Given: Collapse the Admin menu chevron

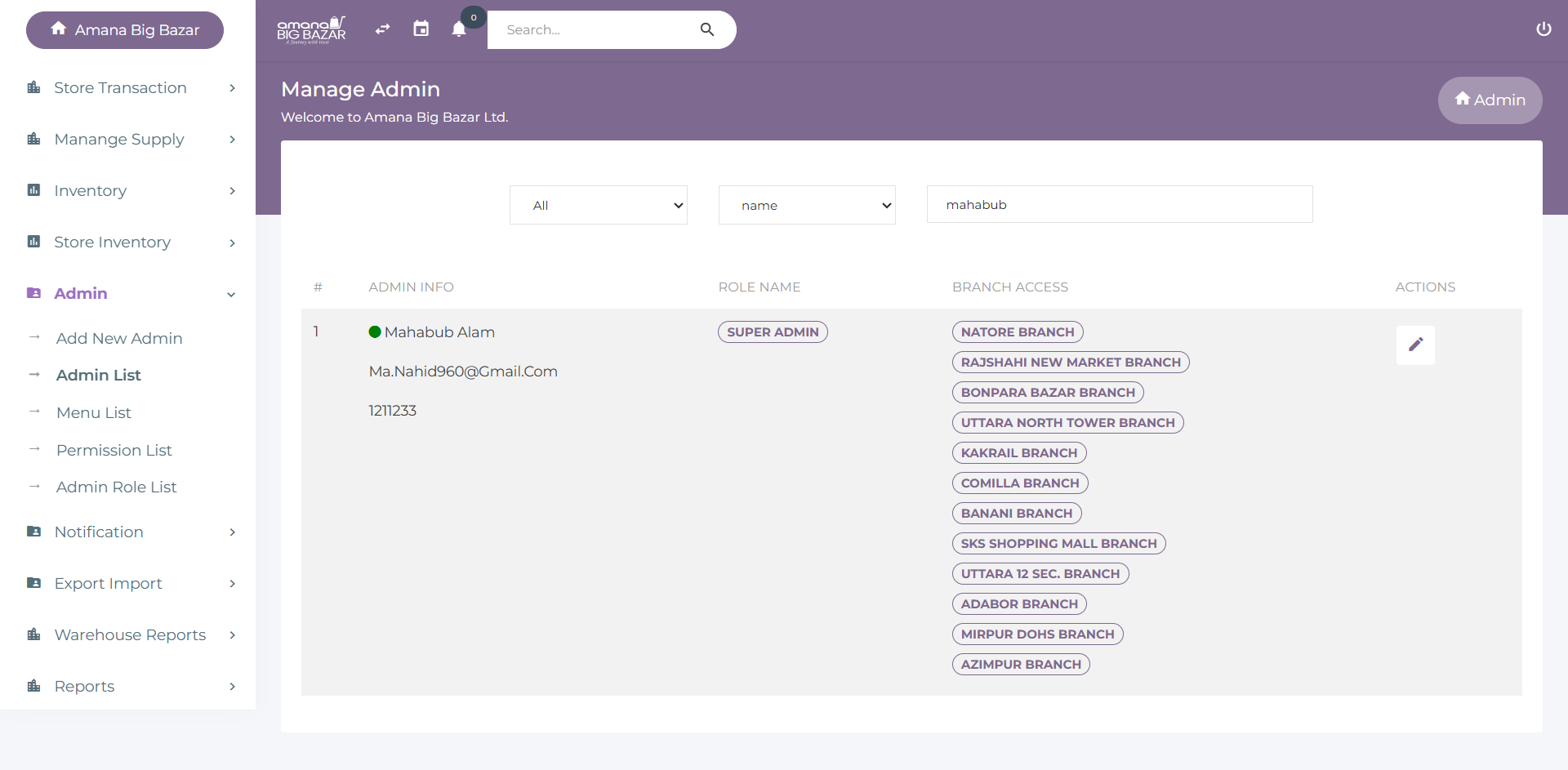Looking at the screenshot, I should click(231, 295).
